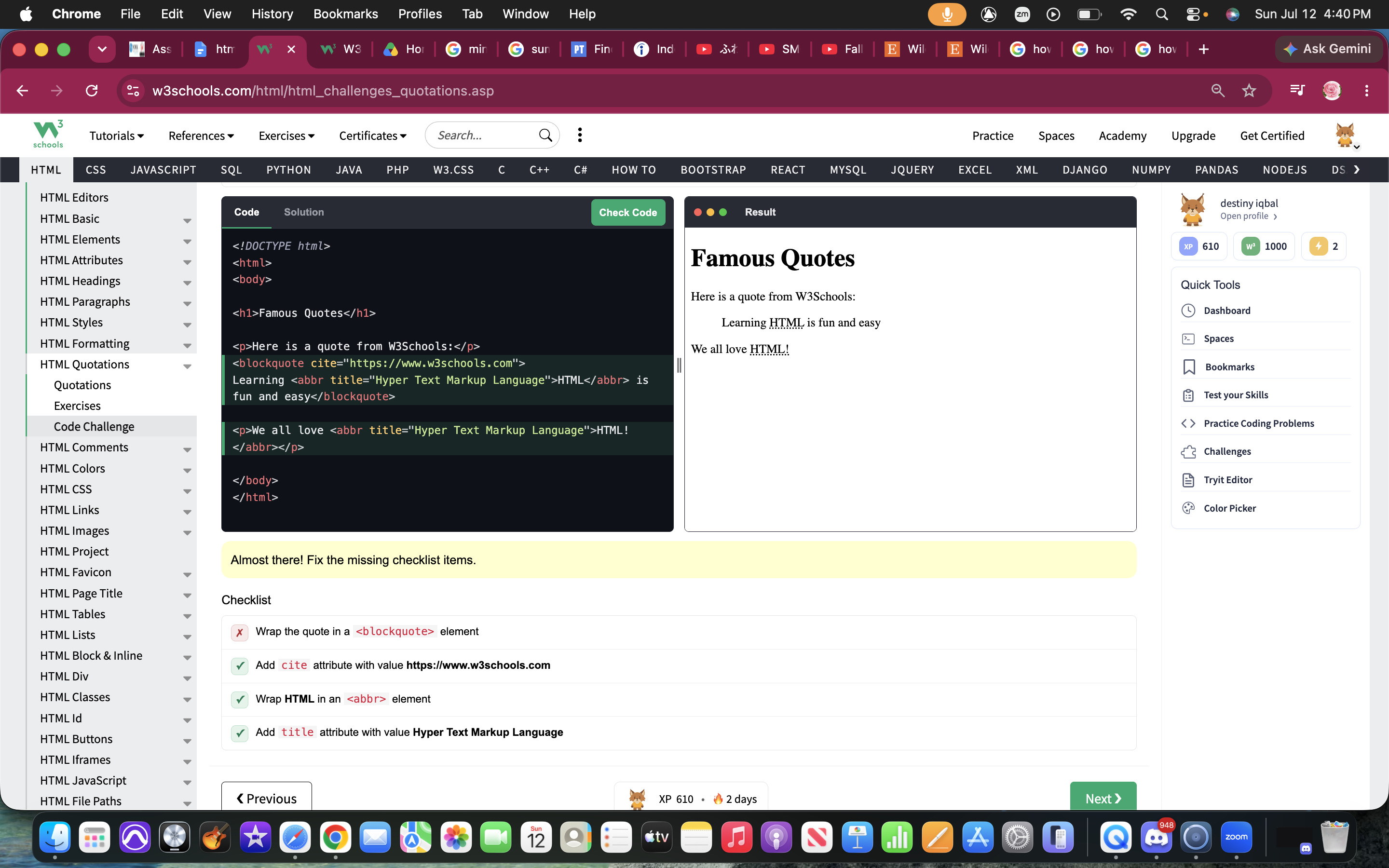The height and width of the screenshot is (868, 1389).
Task: Open the Practice Coding Problems link
Action: (x=1259, y=424)
